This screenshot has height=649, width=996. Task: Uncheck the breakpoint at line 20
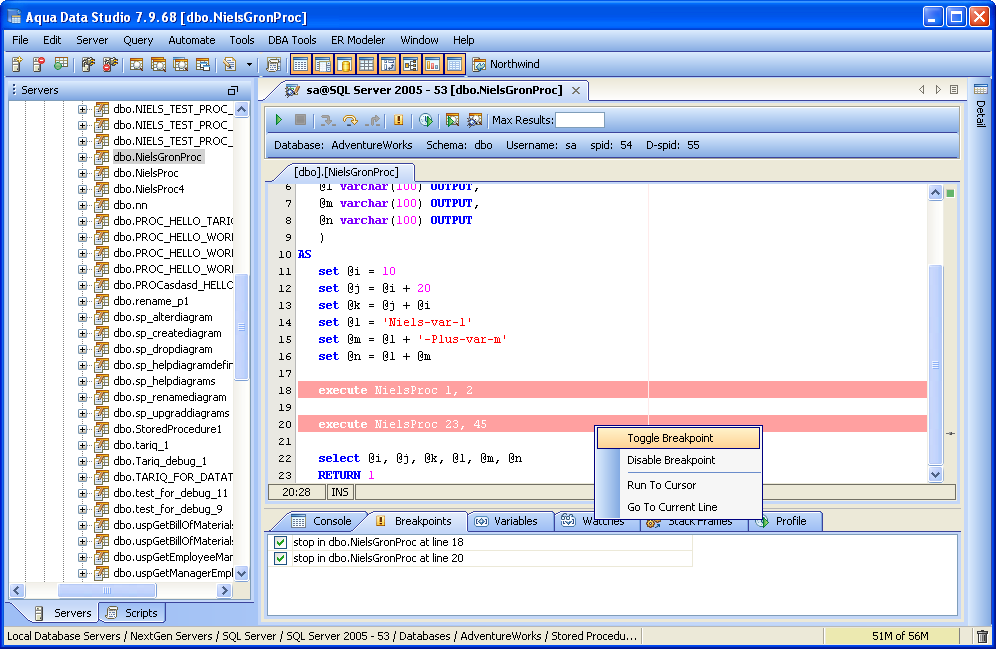click(x=280, y=558)
